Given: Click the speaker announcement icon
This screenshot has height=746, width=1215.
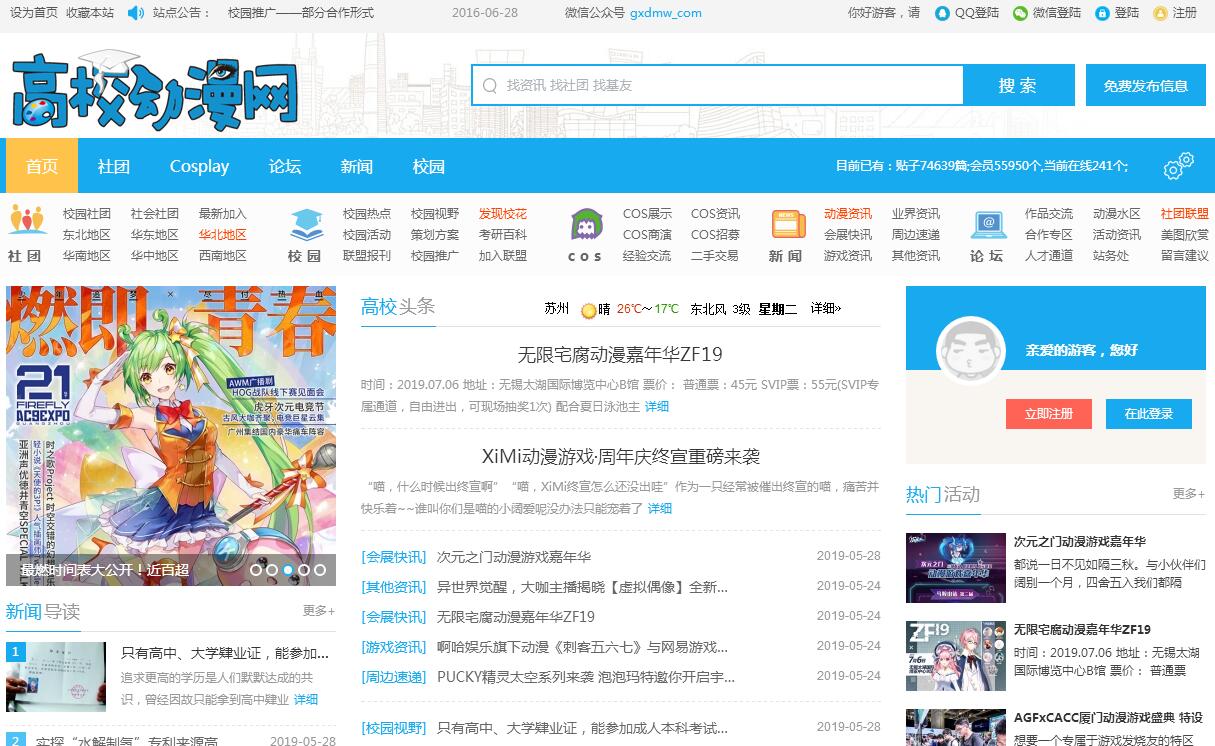Looking at the screenshot, I should [136, 13].
